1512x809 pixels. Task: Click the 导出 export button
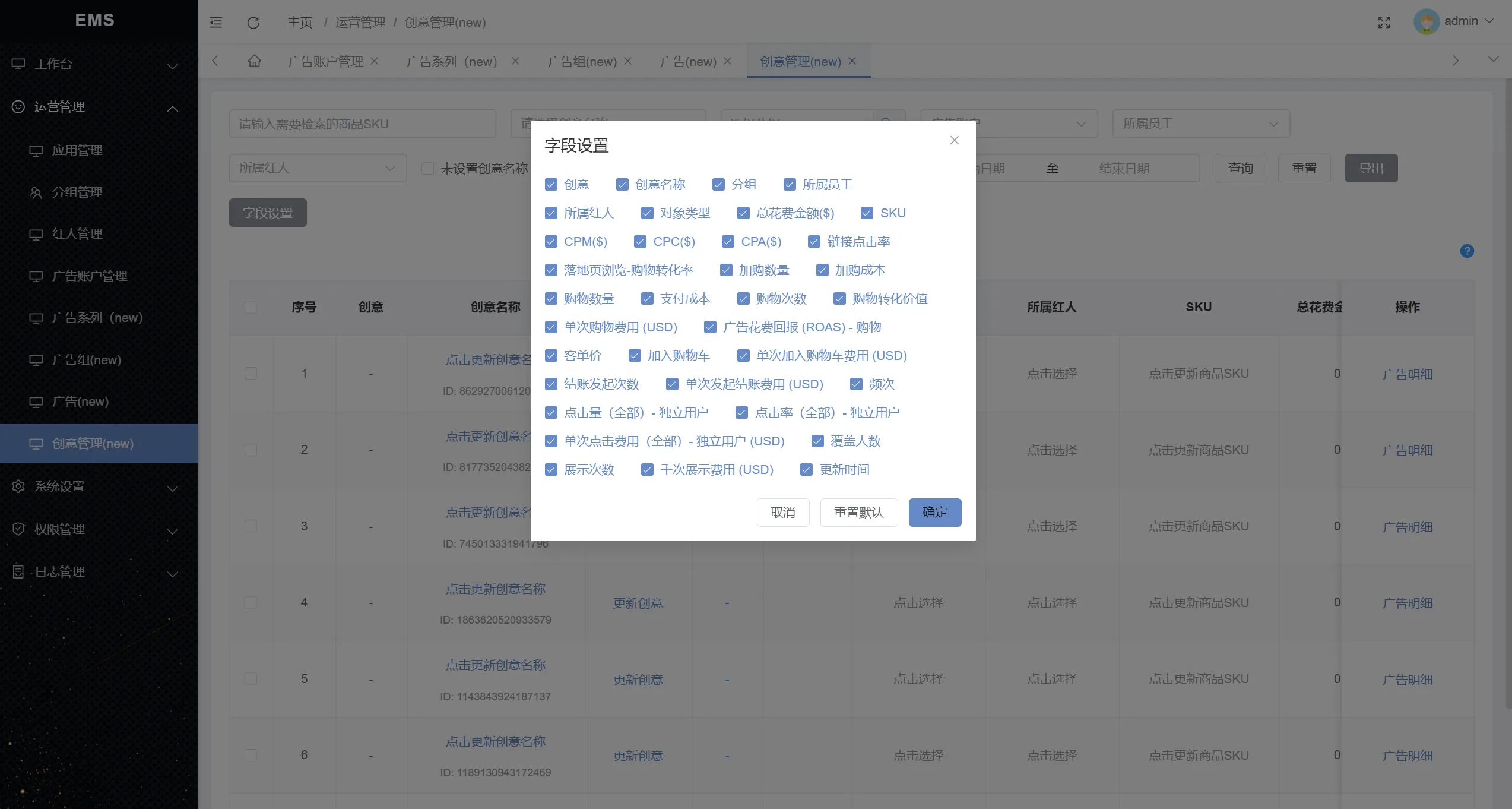[1371, 168]
